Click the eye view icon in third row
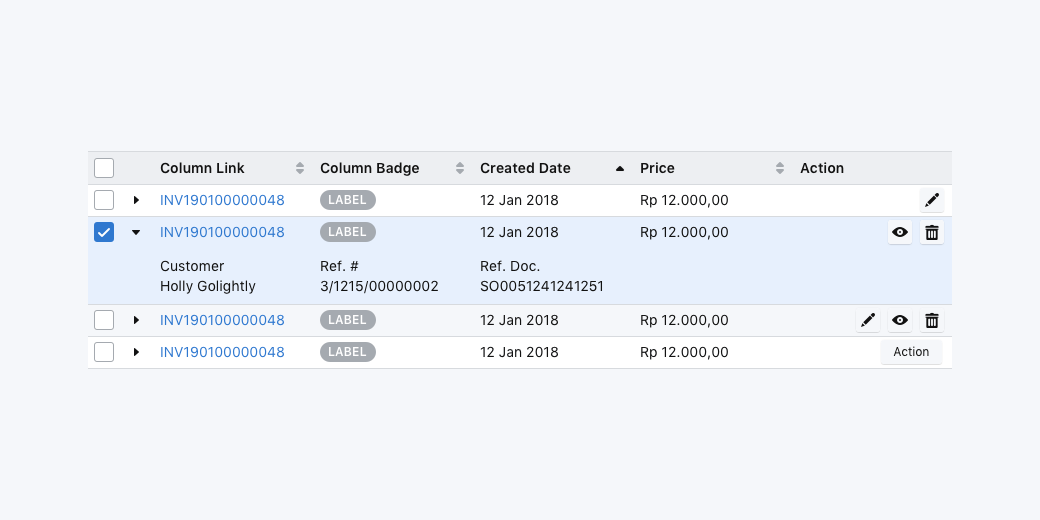Screen dimensions: 1040x520 [900, 321]
